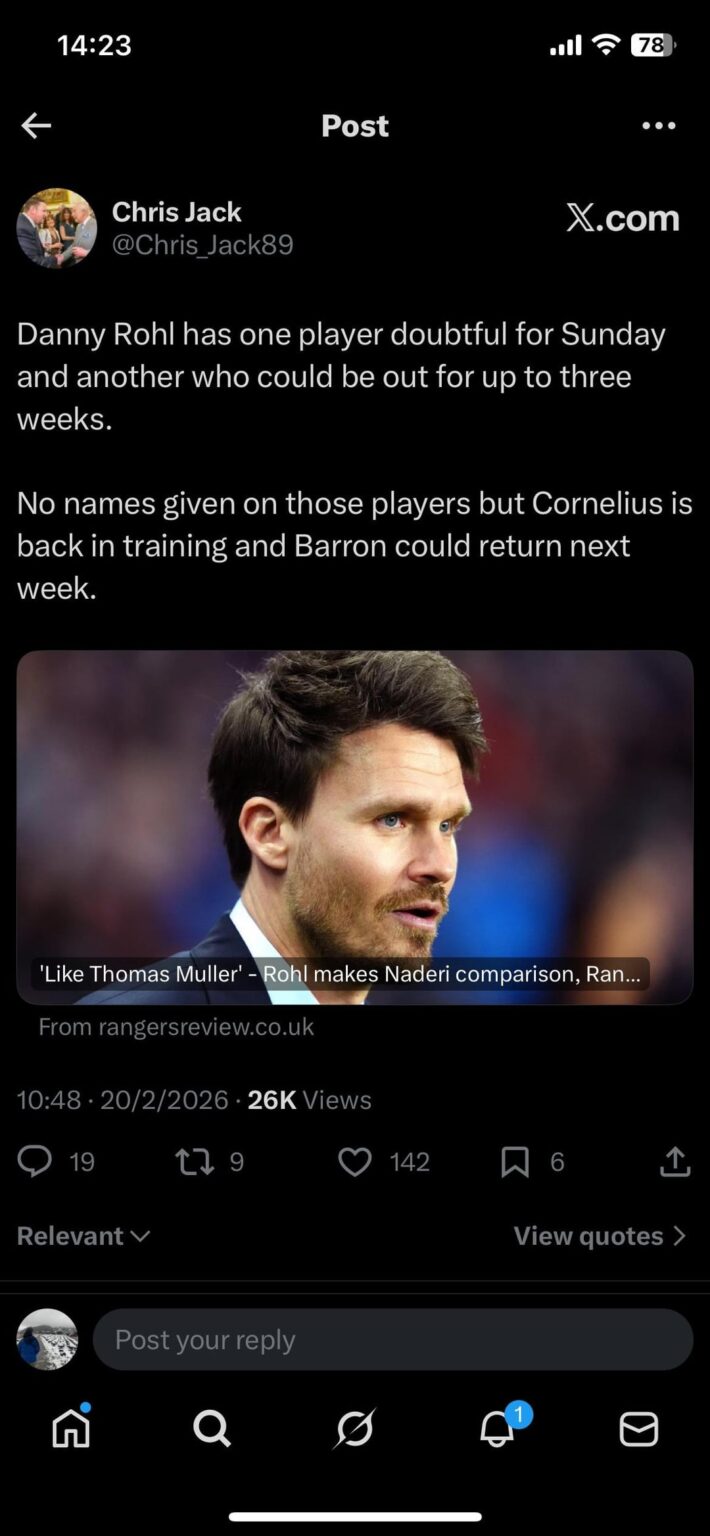This screenshot has width=710, height=1536.
Task: Expand the Relevant sort dropdown
Action: (84, 1236)
